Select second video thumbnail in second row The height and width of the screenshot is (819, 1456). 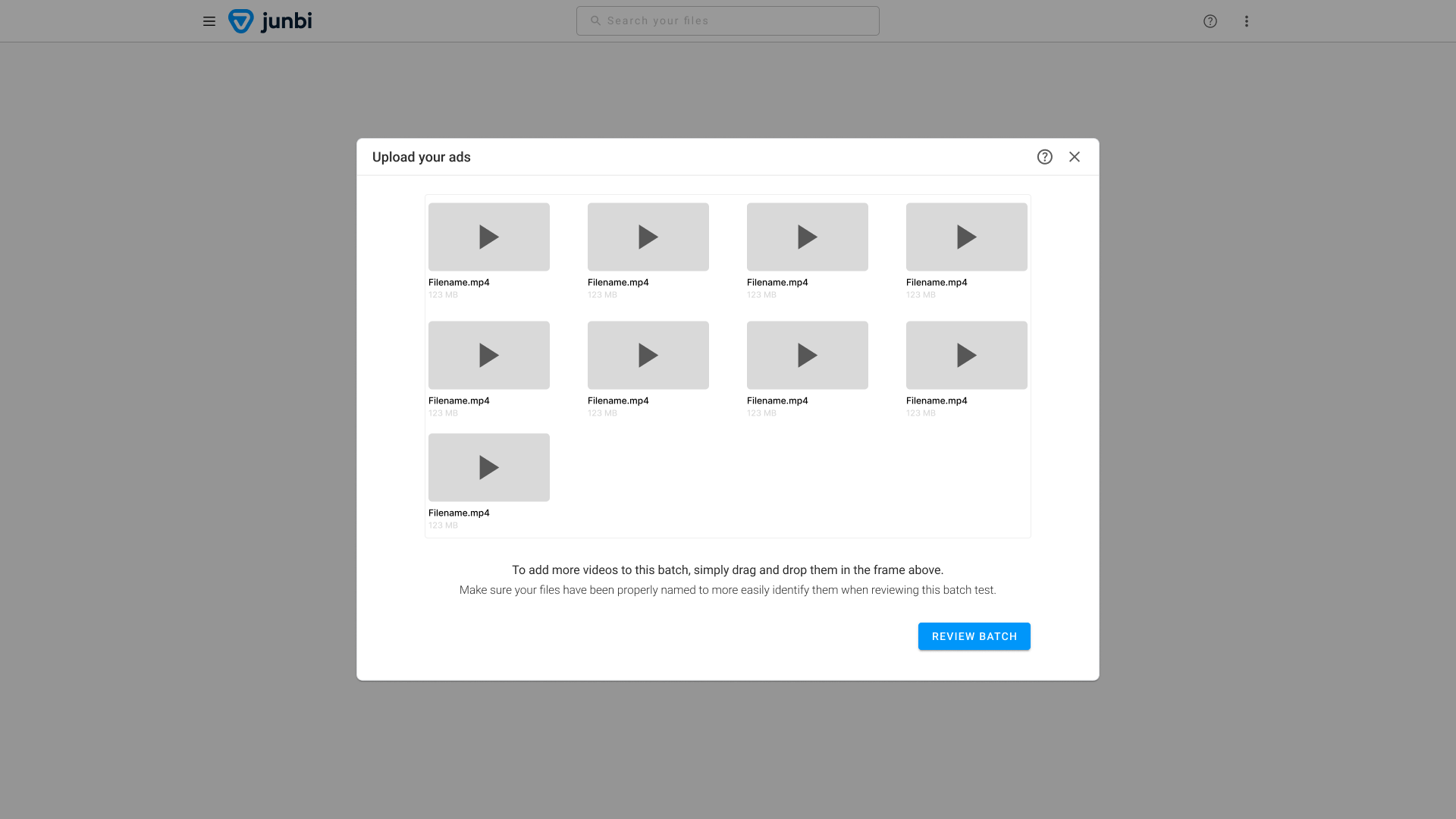click(x=648, y=356)
